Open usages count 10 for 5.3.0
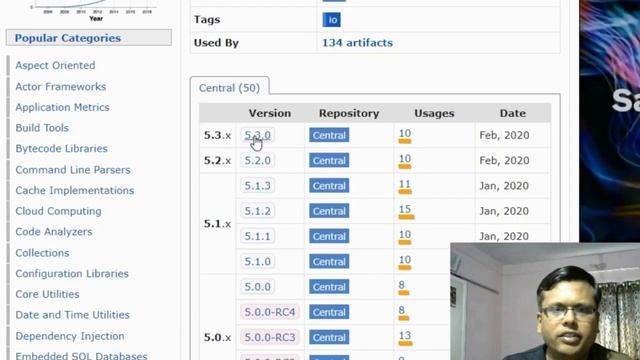This screenshot has height=360, width=640. 405,134
